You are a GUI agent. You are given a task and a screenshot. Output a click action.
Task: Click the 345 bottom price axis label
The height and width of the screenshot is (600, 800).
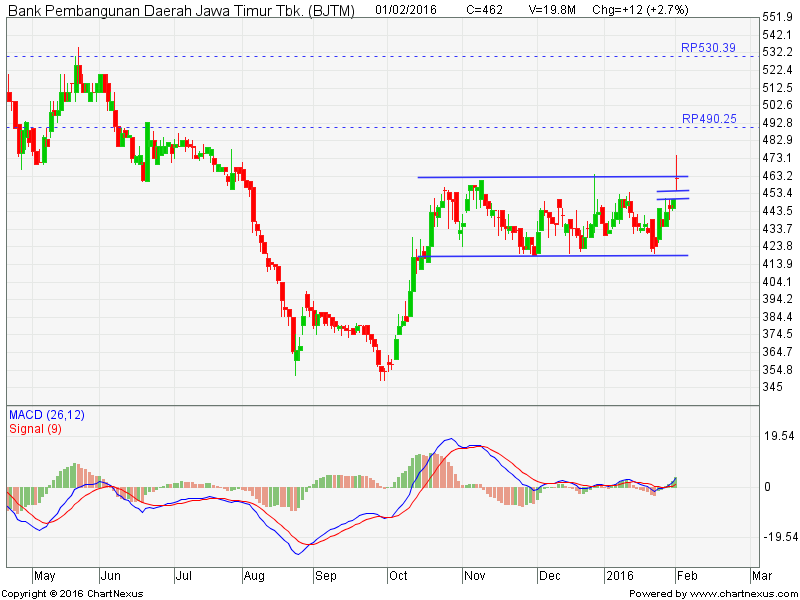pyautogui.click(x=774, y=387)
